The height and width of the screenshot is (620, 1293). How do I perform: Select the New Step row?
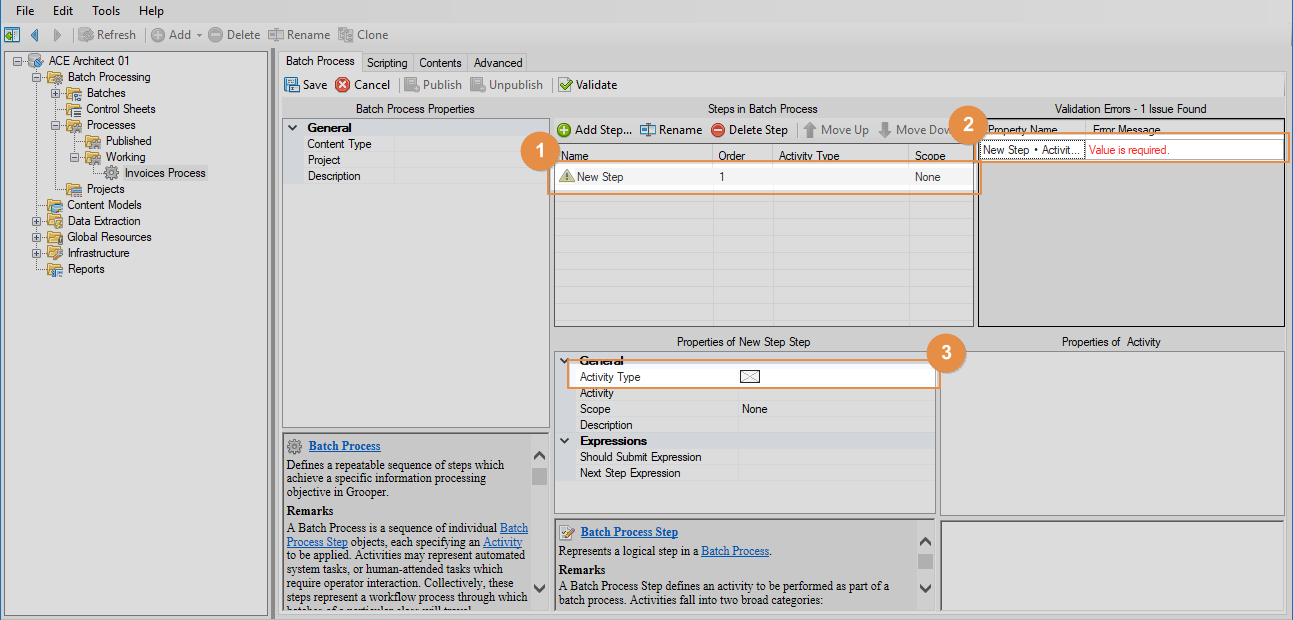pos(764,177)
